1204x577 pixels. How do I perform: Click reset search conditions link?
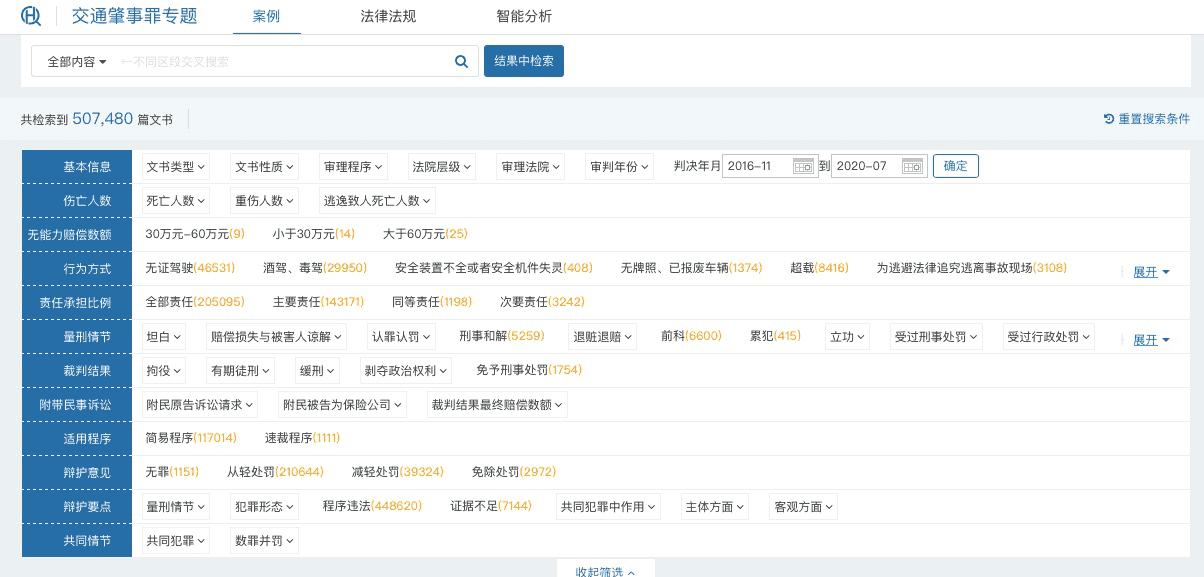[x=1146, y=119]
